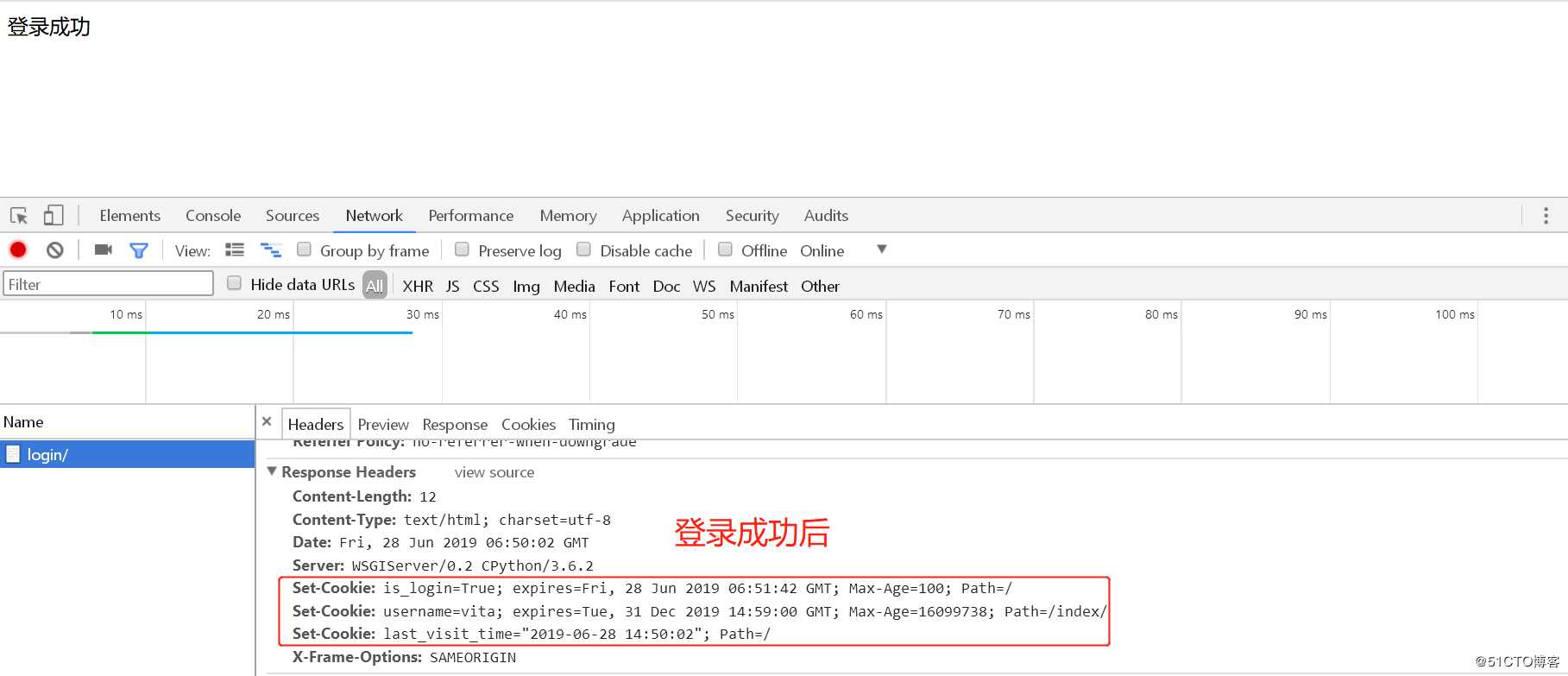Image resolution: width=1568 pixels, height=676 pixels.
Task: Filter requests by XHR
Action: point(418,286)
